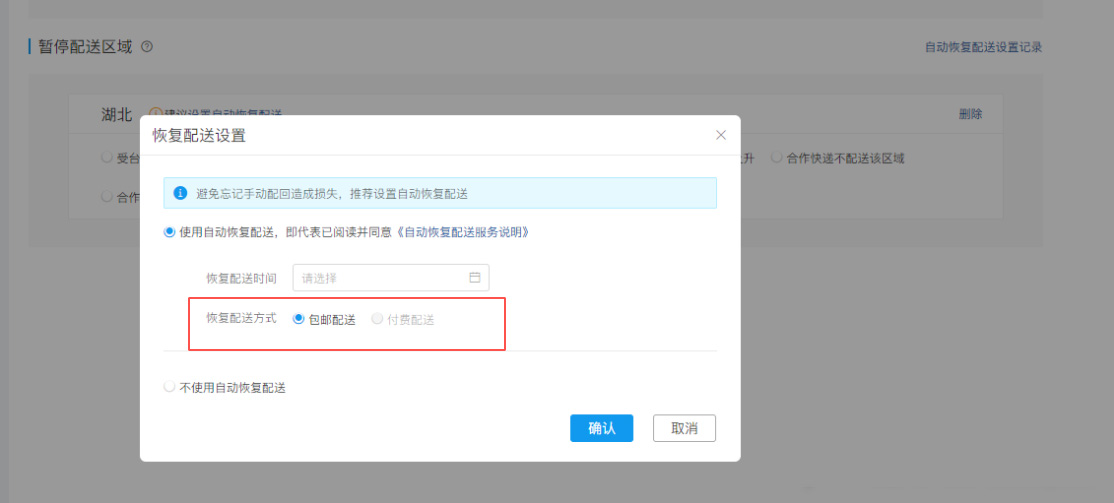This screenshot has width=1114, height=503.
Task: Open 自动恢复配送设置记录 link
Action: [x=983, y=48]
